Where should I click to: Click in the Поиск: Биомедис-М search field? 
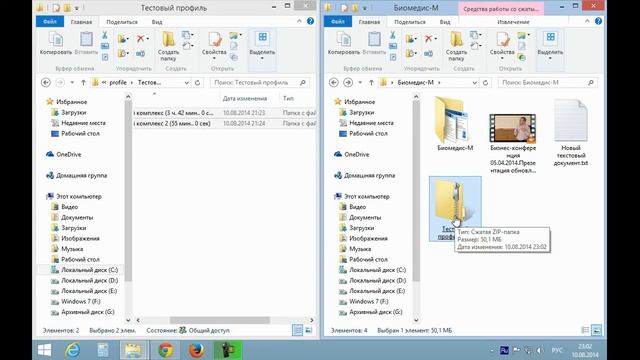pyautogui.click(x=547, y=82)
